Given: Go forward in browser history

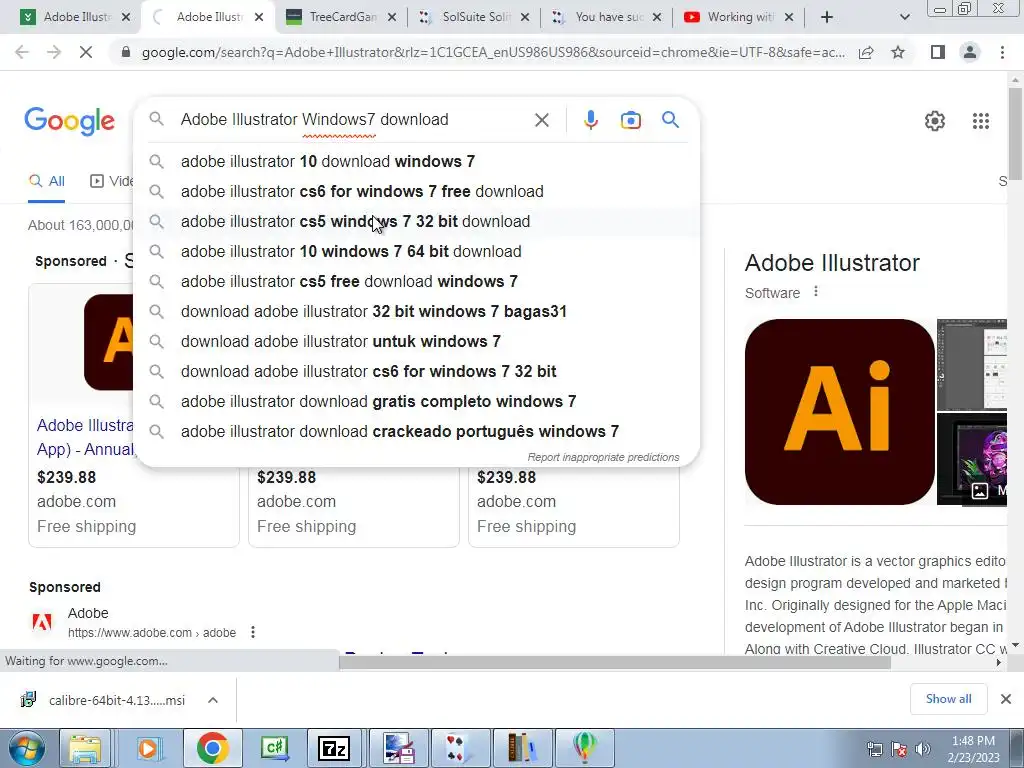Looking at the screenshot, I should [54, 52].
